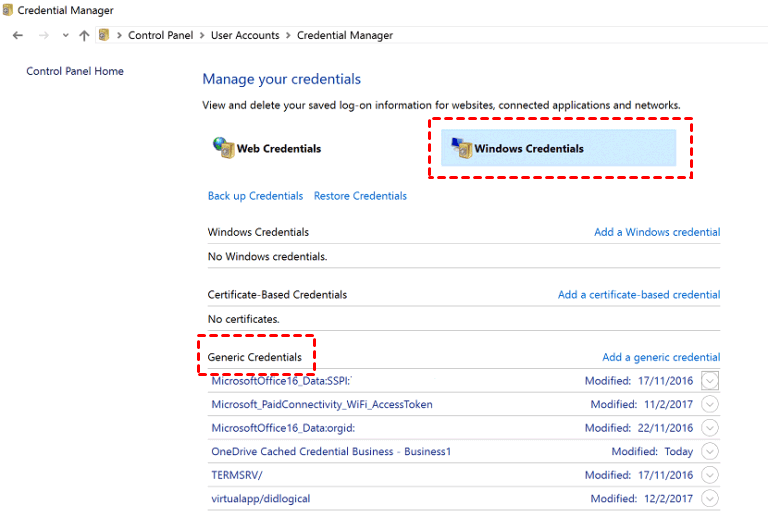The width and height of the screenshot is (768, 529).
Task: Click User Accounts in the breadcrumb path
Action: point(245,35)
